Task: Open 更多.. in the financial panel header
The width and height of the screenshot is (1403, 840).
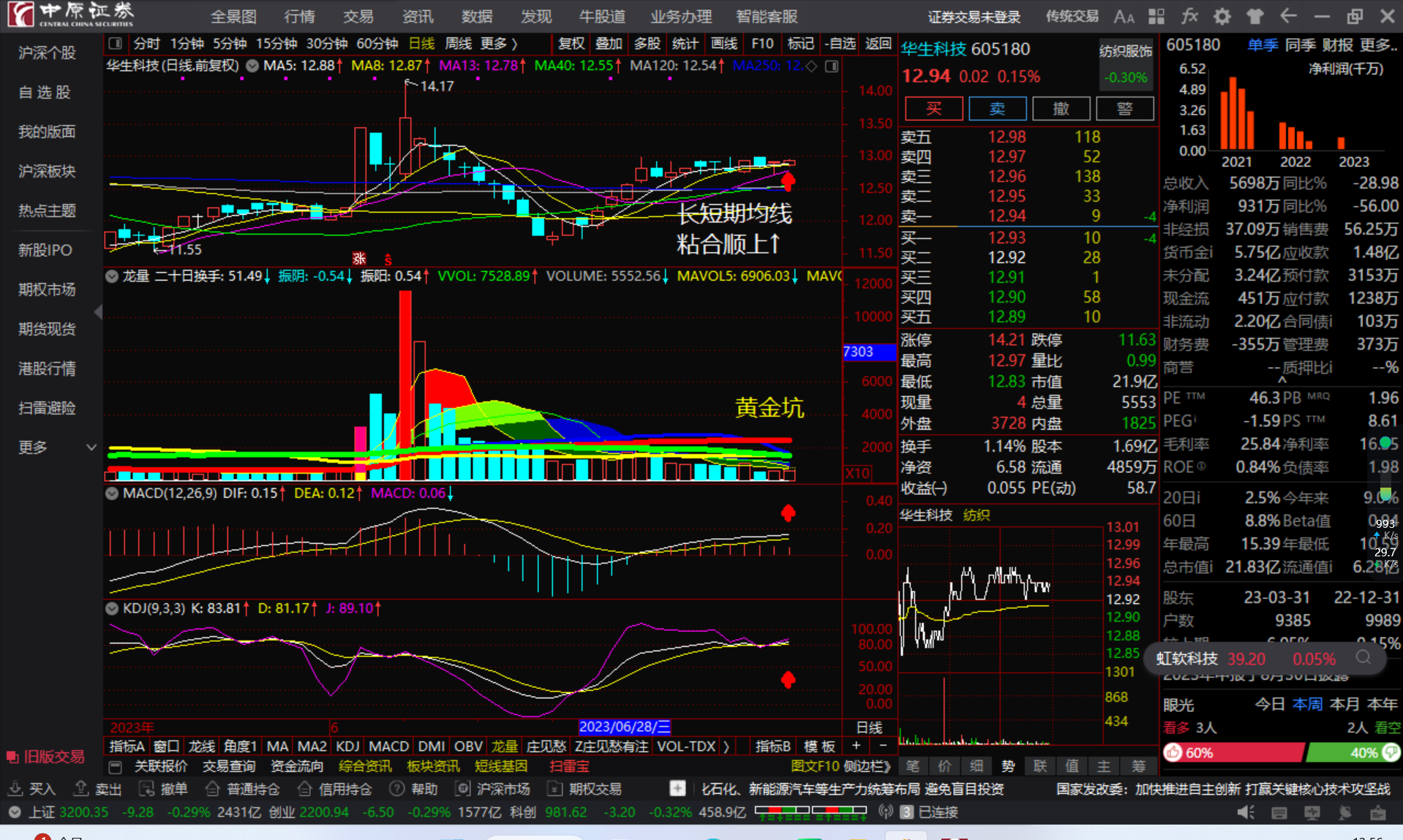Action: 1378,45
